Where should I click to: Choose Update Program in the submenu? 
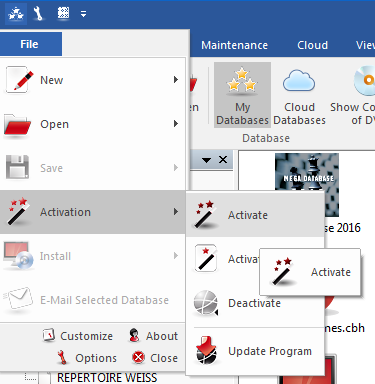coord(255,351)
